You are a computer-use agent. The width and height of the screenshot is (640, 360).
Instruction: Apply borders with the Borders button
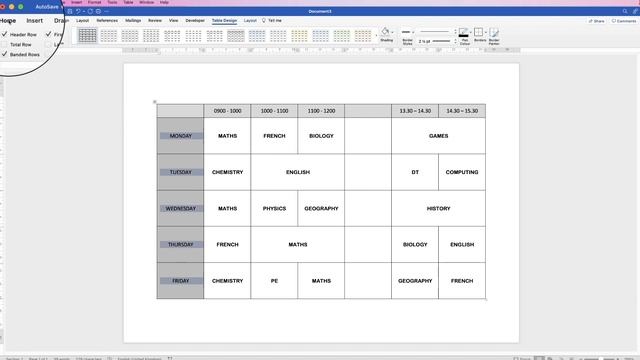[479, 33]
